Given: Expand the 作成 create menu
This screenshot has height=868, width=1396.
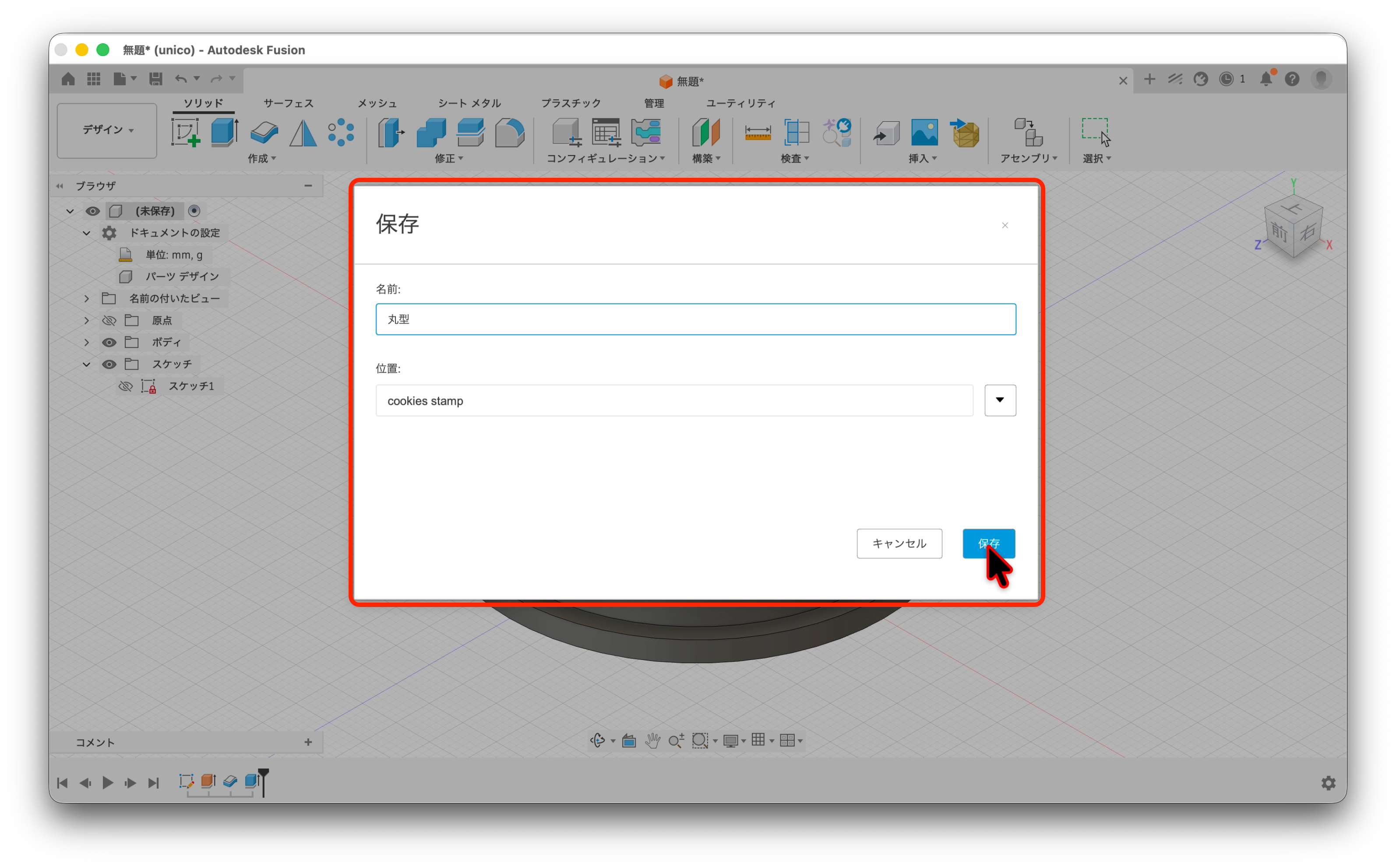Looking at the screenshot, I should (262, 159).
